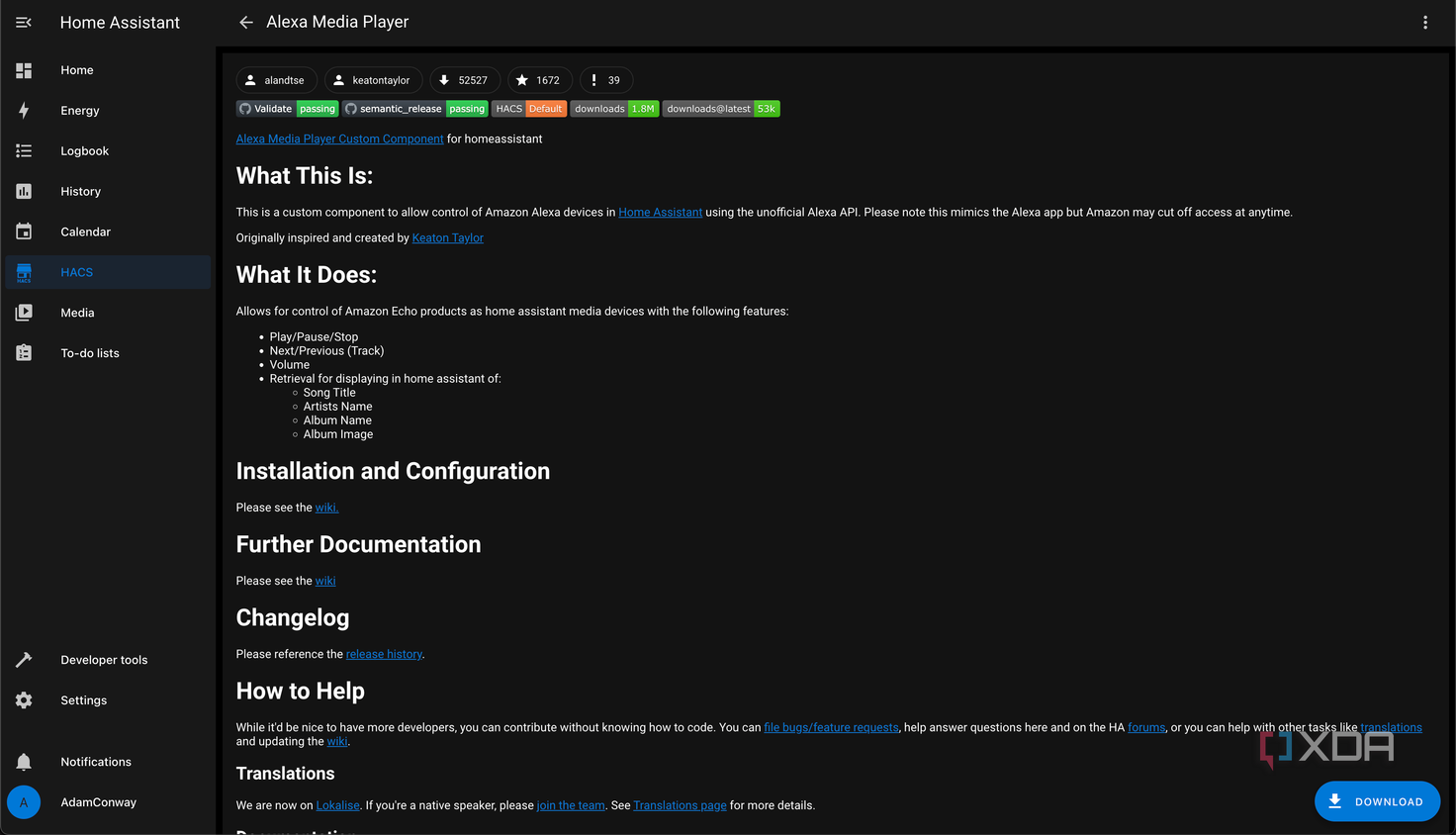
Task: Collapse the sidebar with the hamburger icon
Action: (24, 22)
